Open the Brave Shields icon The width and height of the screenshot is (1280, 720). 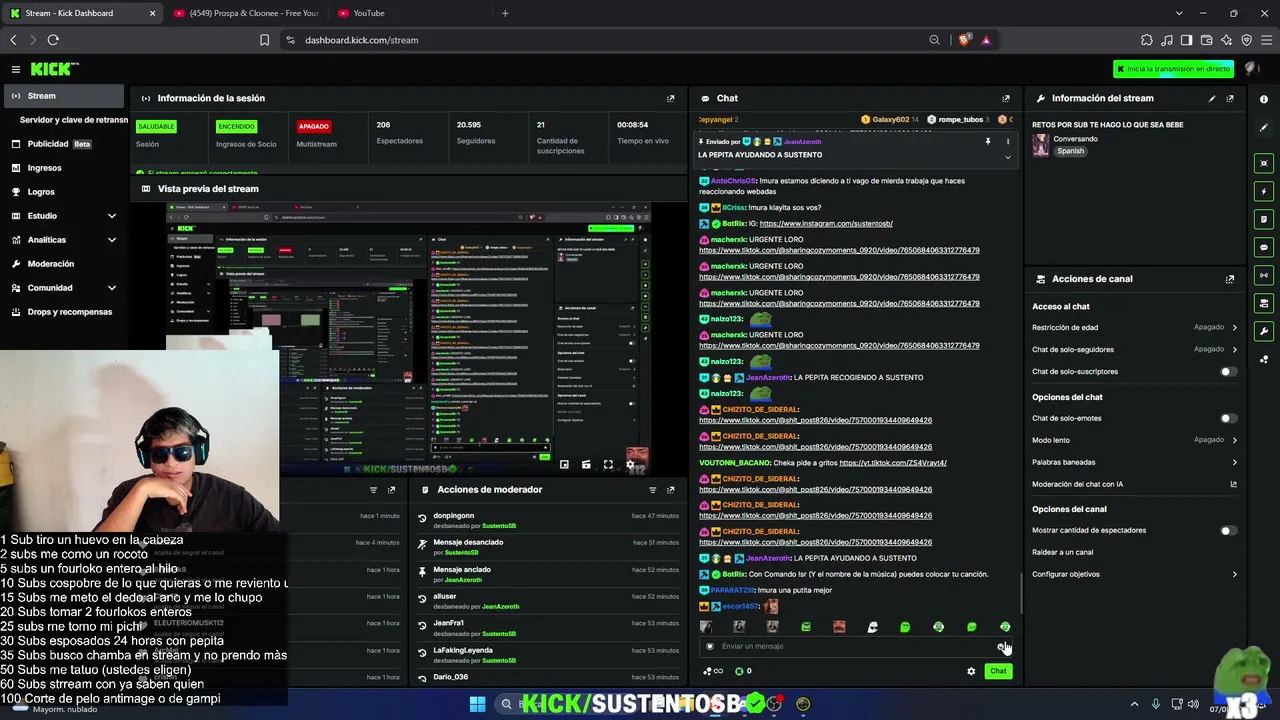(x=965, y=40)
